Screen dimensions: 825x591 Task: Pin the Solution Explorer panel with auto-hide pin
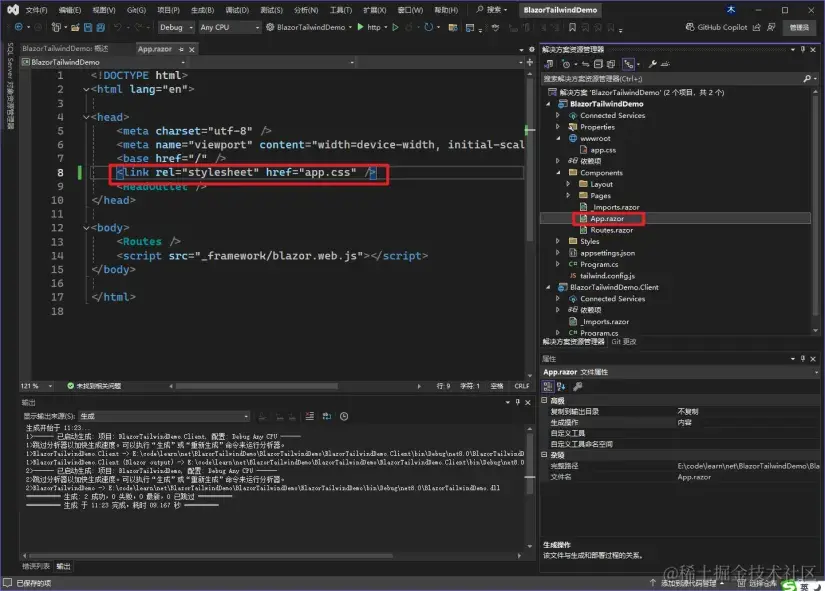coord(803,49)
